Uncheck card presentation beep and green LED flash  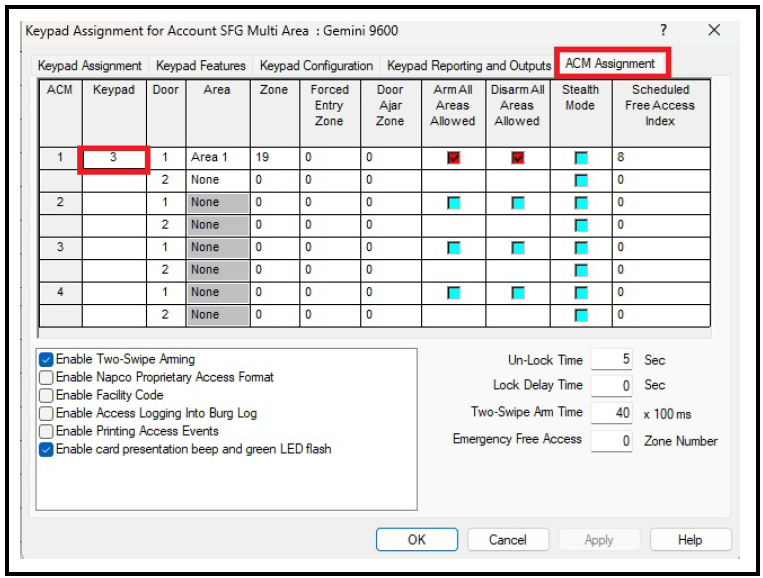tap(46, 450)
